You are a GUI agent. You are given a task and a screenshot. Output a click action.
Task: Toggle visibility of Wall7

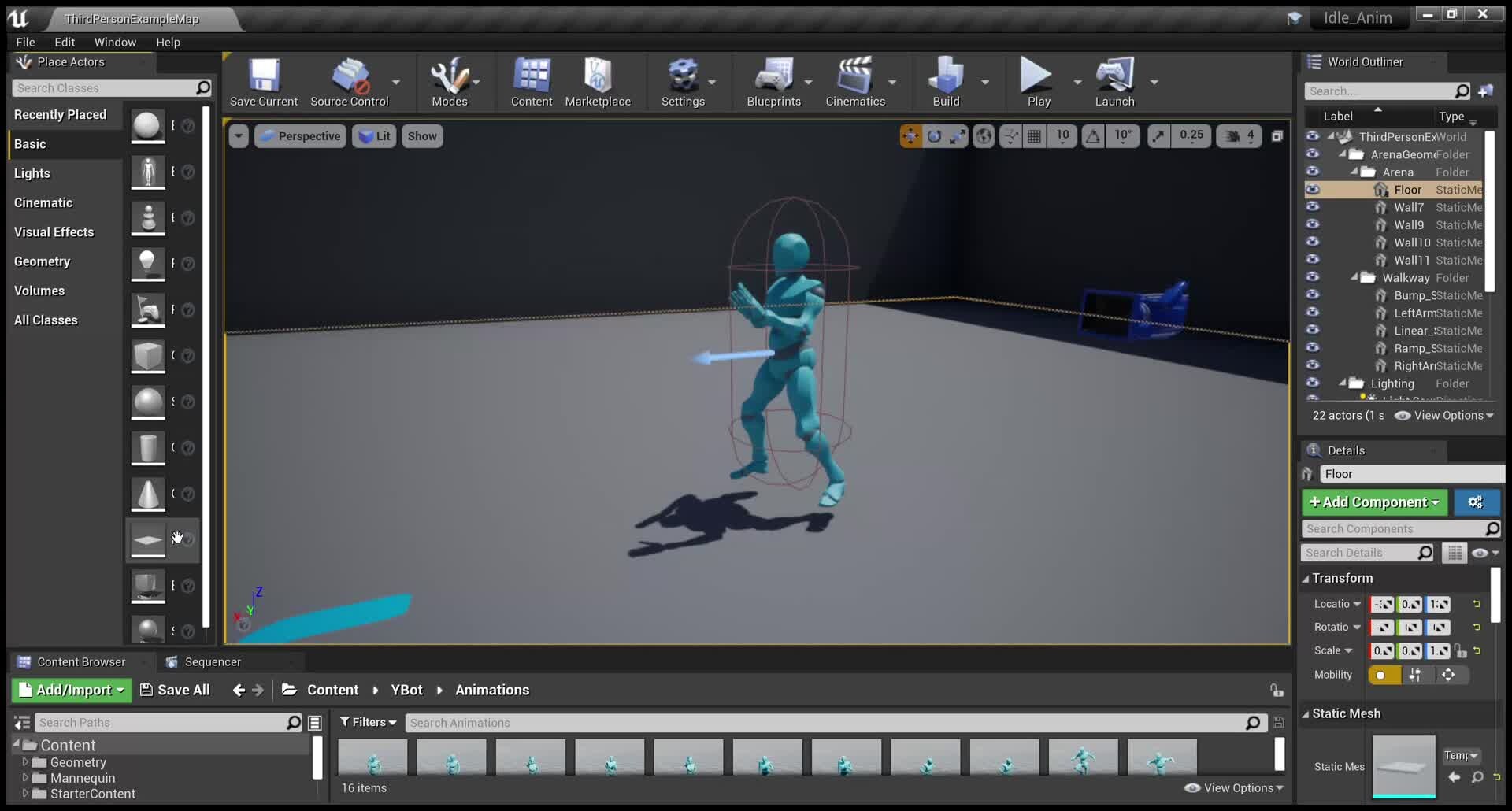pyautogui.click(x=1314, y=207)
